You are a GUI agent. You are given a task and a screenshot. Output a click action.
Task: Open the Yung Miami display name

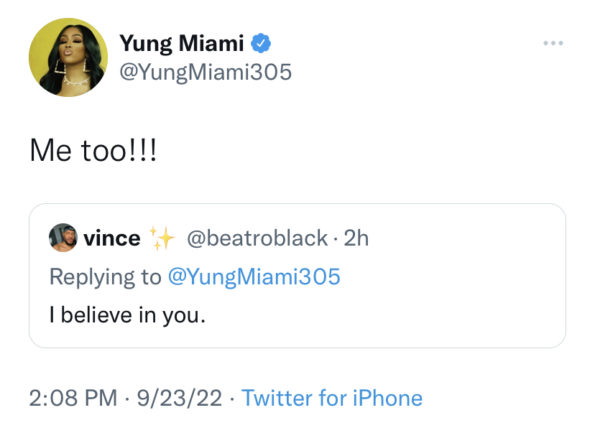182,43
